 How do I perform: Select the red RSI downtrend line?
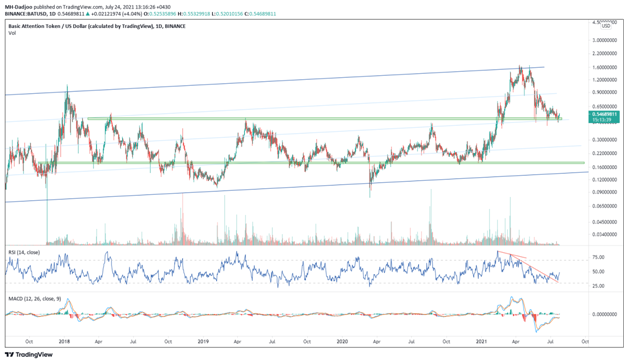click(x=528, y=266)
